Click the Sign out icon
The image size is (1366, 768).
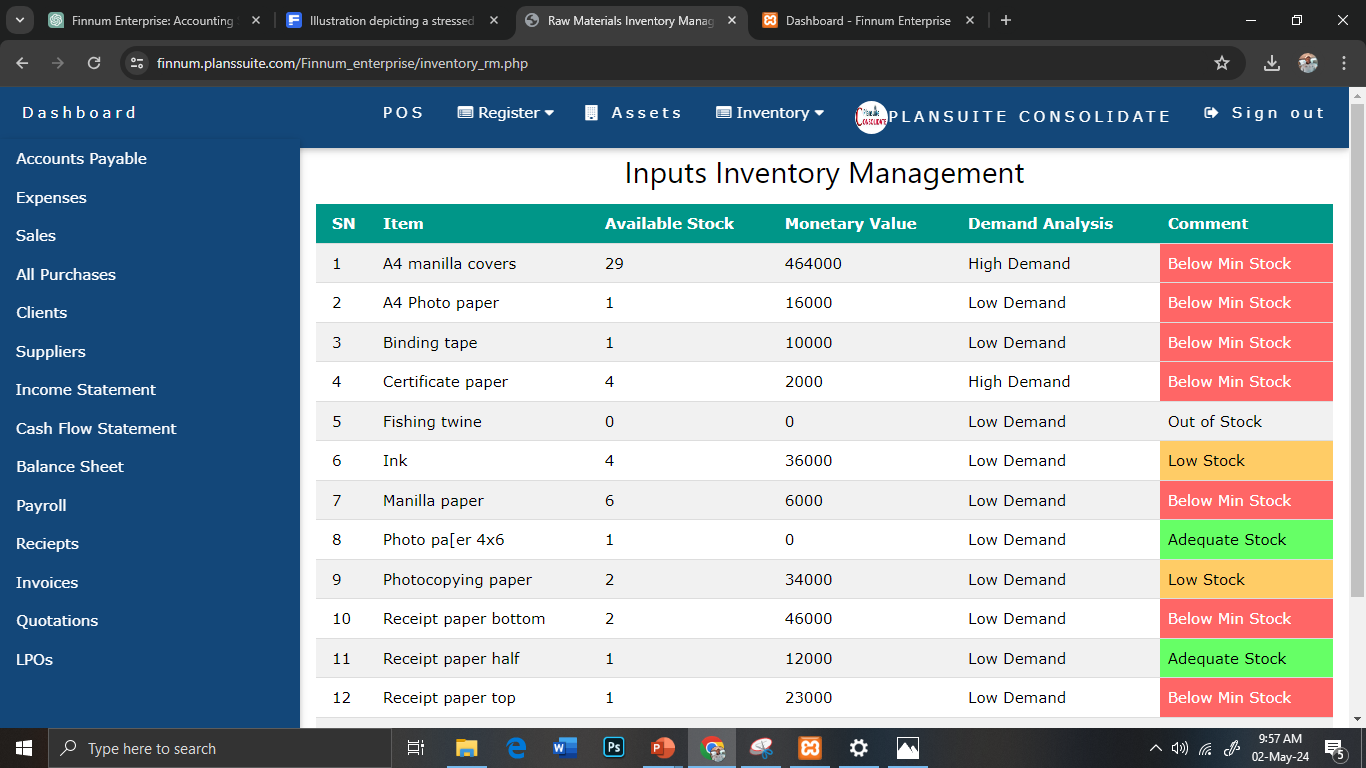(x=1211, y=112)
